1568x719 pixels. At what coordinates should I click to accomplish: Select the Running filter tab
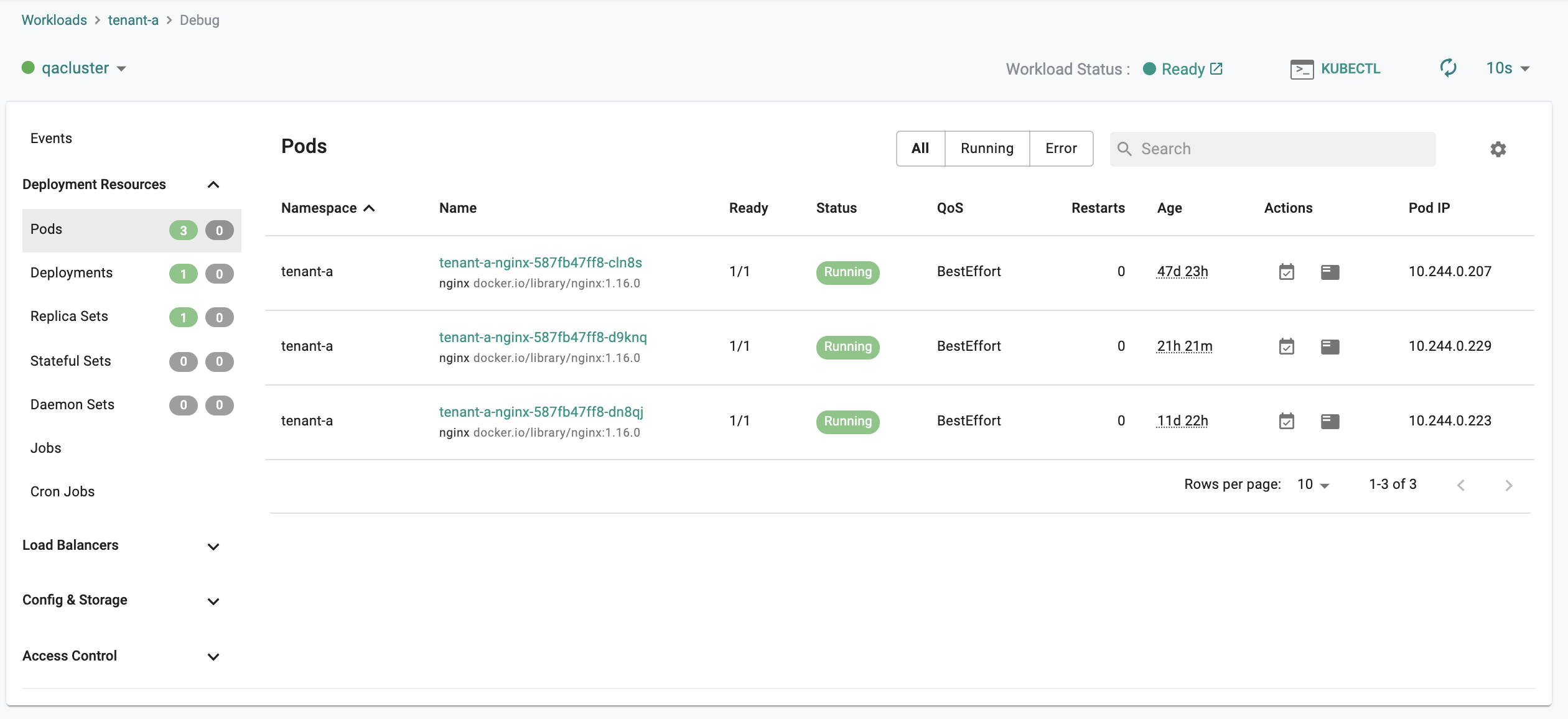[987, 148]
